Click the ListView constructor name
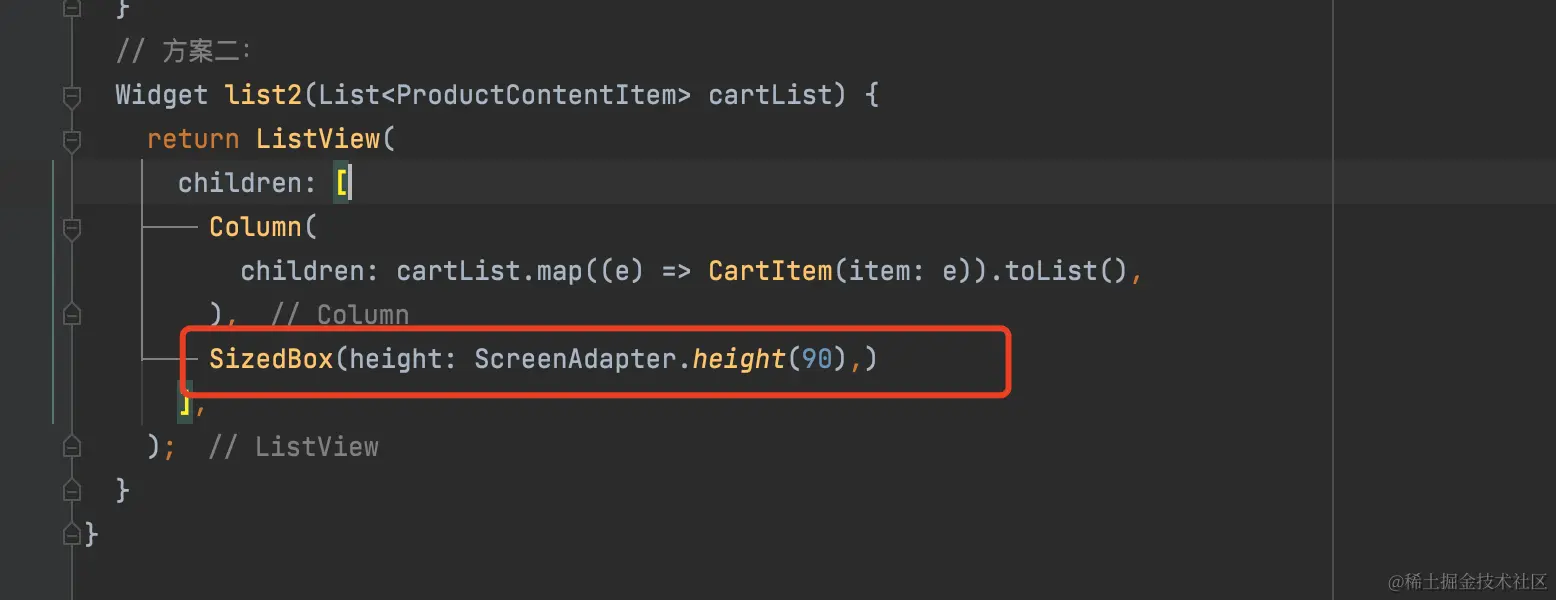This screenshot has height=600, width=1556. (318, 139)
